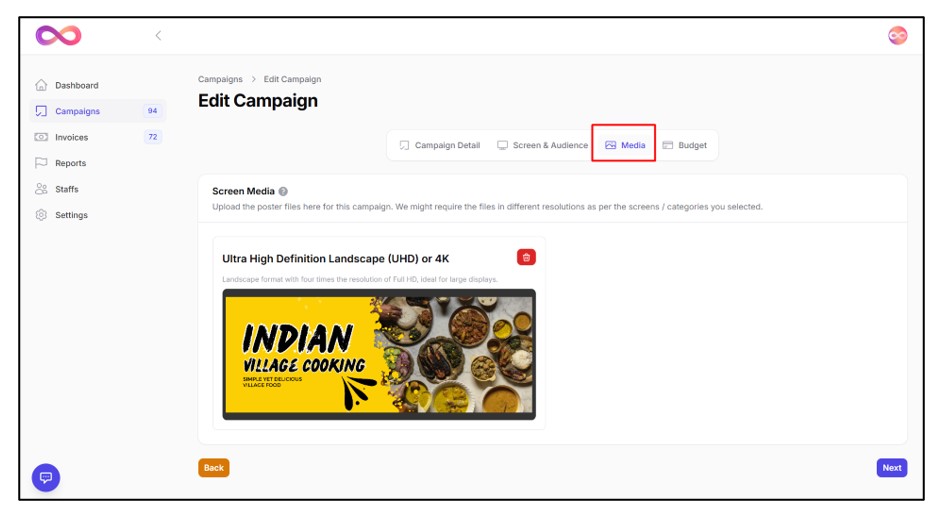Switch to the Screen & Audience tab

542,146
